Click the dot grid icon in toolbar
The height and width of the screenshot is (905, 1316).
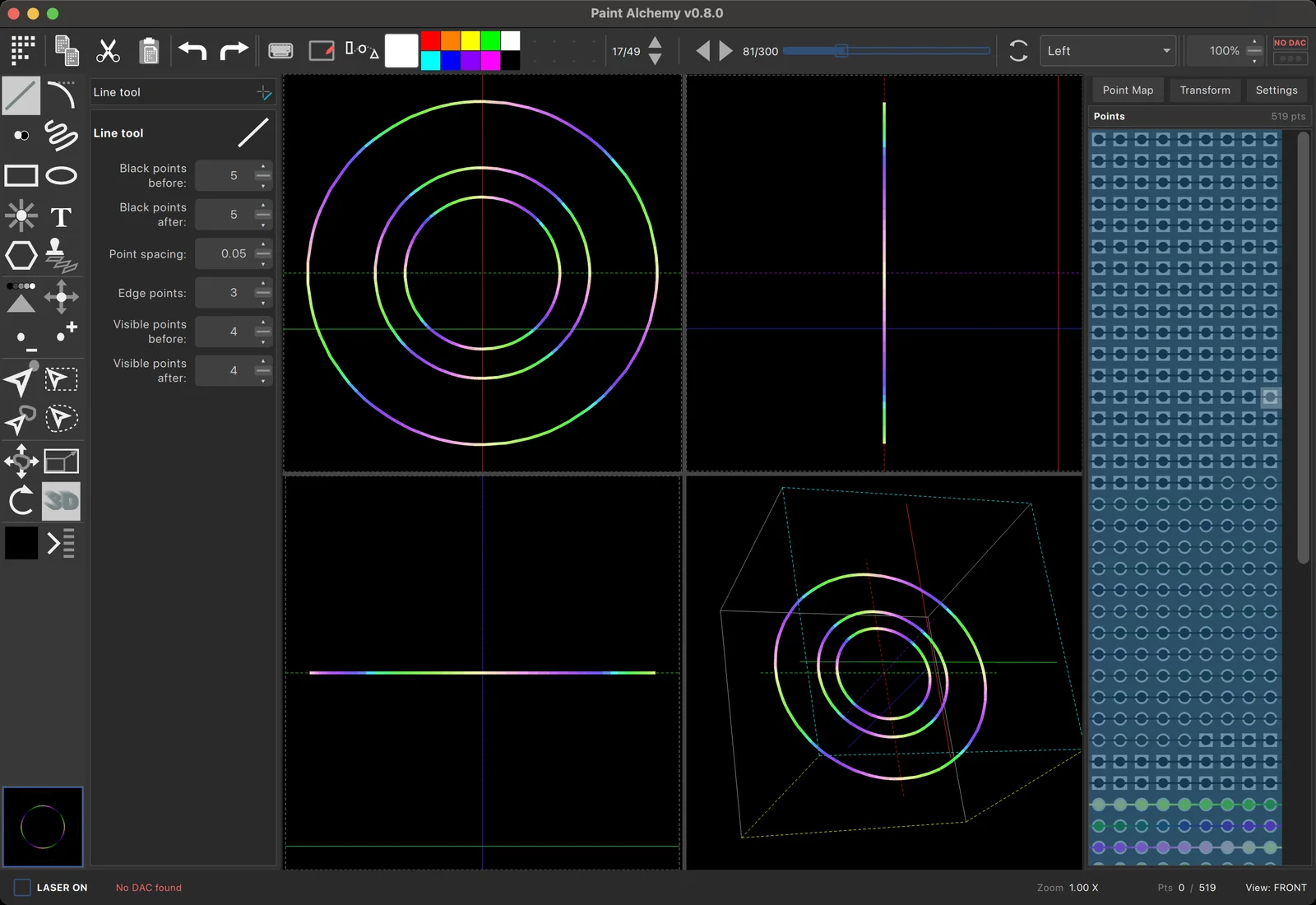23,50
